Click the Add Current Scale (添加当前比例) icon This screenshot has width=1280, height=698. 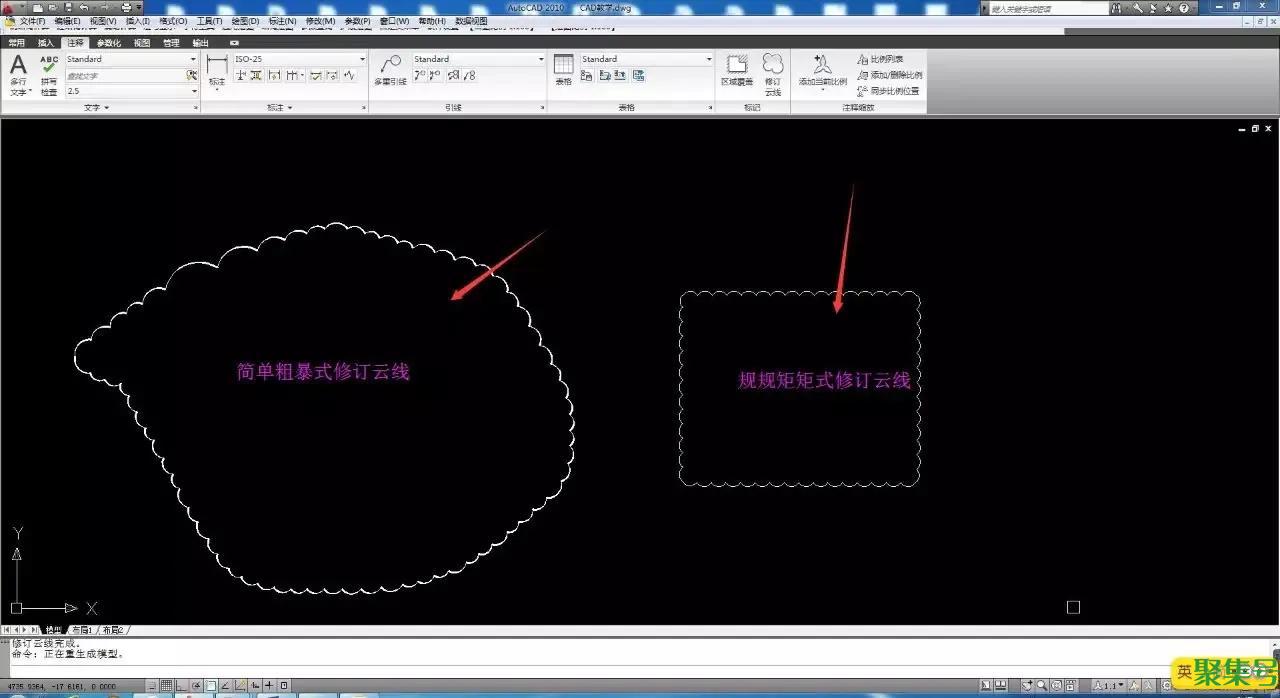822,70
